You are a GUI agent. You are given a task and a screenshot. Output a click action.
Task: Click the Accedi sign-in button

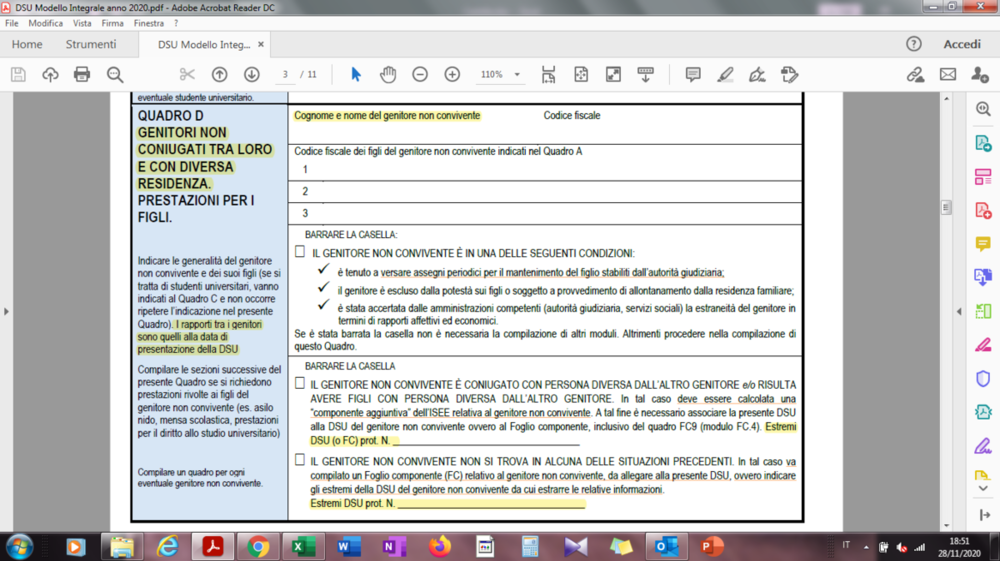point(962,45)
